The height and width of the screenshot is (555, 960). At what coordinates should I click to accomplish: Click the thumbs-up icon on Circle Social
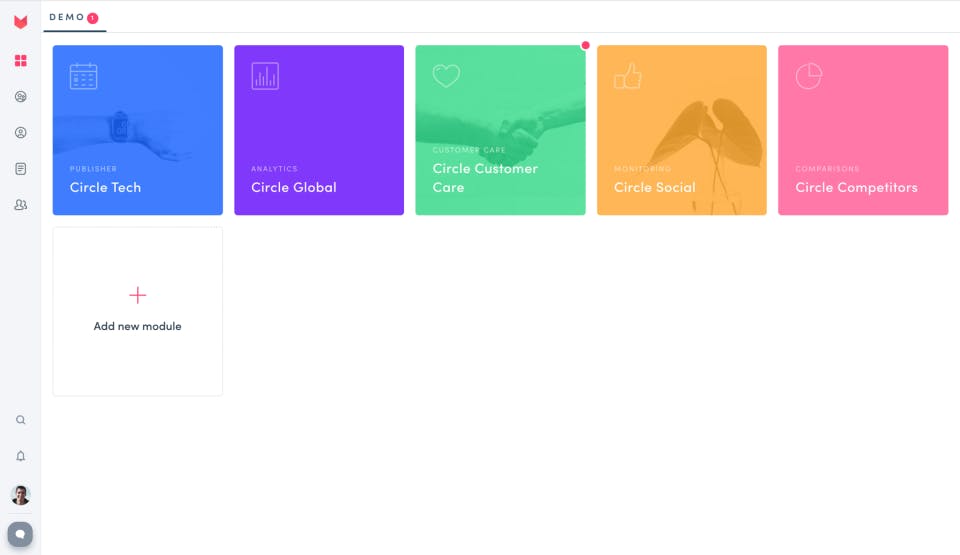[628, 76]
